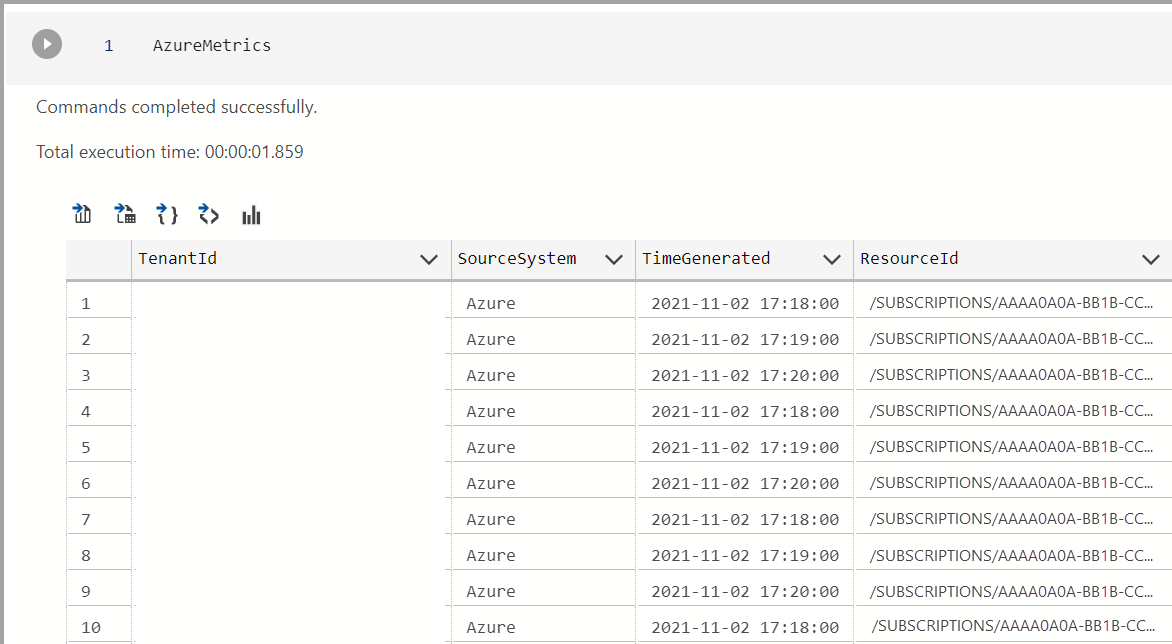This screenshot has height=644, width=1172.
Task: Click SourceSystem cell in row 3
Action: 491,376
